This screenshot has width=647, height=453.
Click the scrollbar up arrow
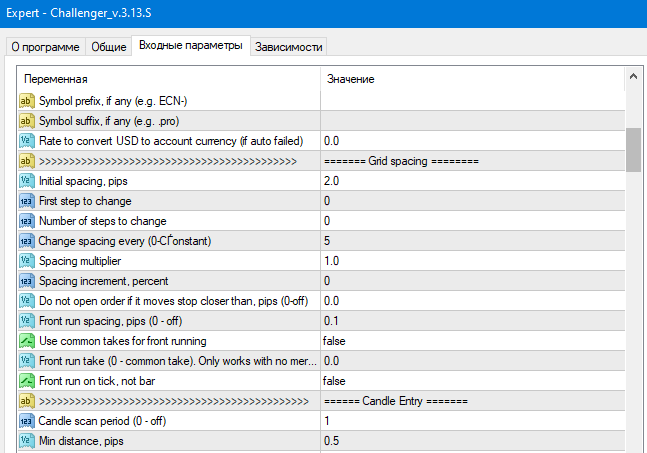tap(633, 76)
